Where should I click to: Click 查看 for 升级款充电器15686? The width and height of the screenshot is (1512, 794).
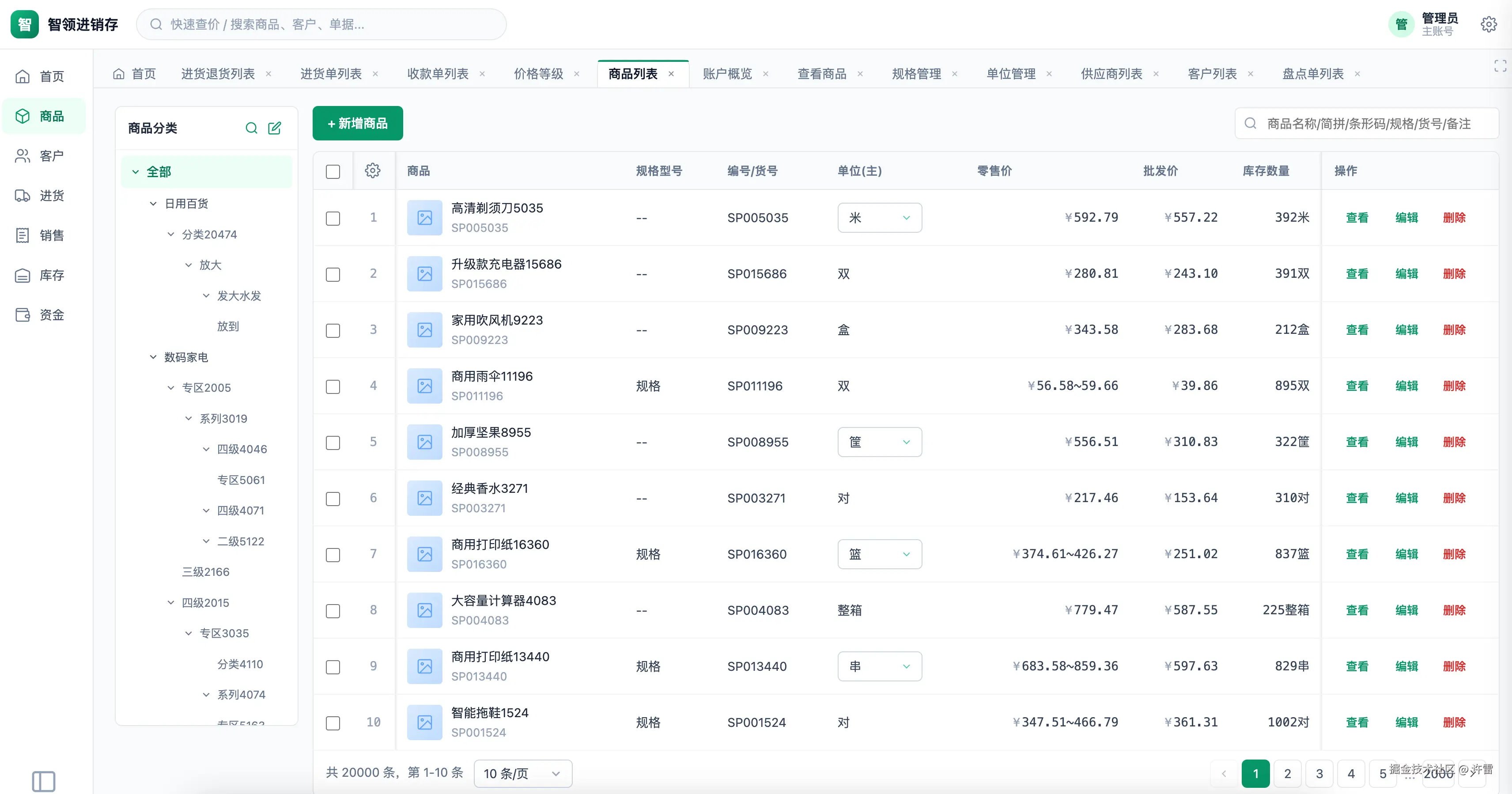[x=1357, y=273]
